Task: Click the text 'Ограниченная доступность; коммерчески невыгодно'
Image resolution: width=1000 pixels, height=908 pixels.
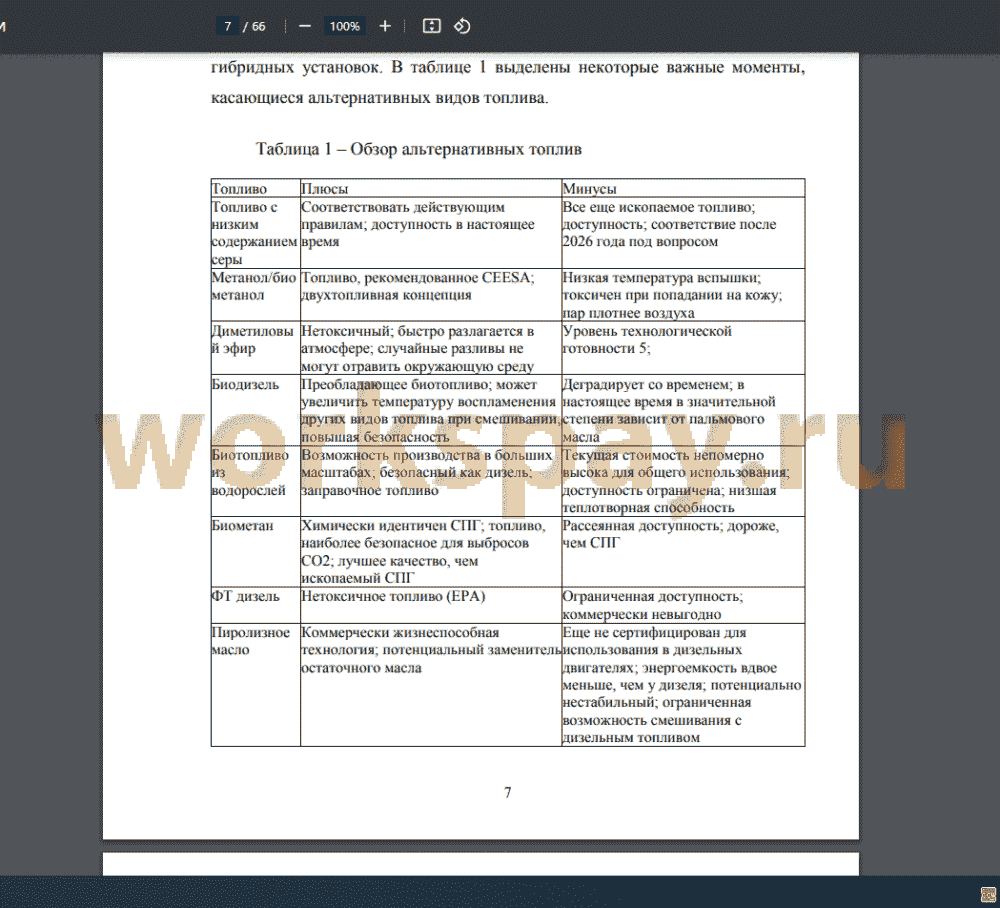Action: tap(652, 605)
